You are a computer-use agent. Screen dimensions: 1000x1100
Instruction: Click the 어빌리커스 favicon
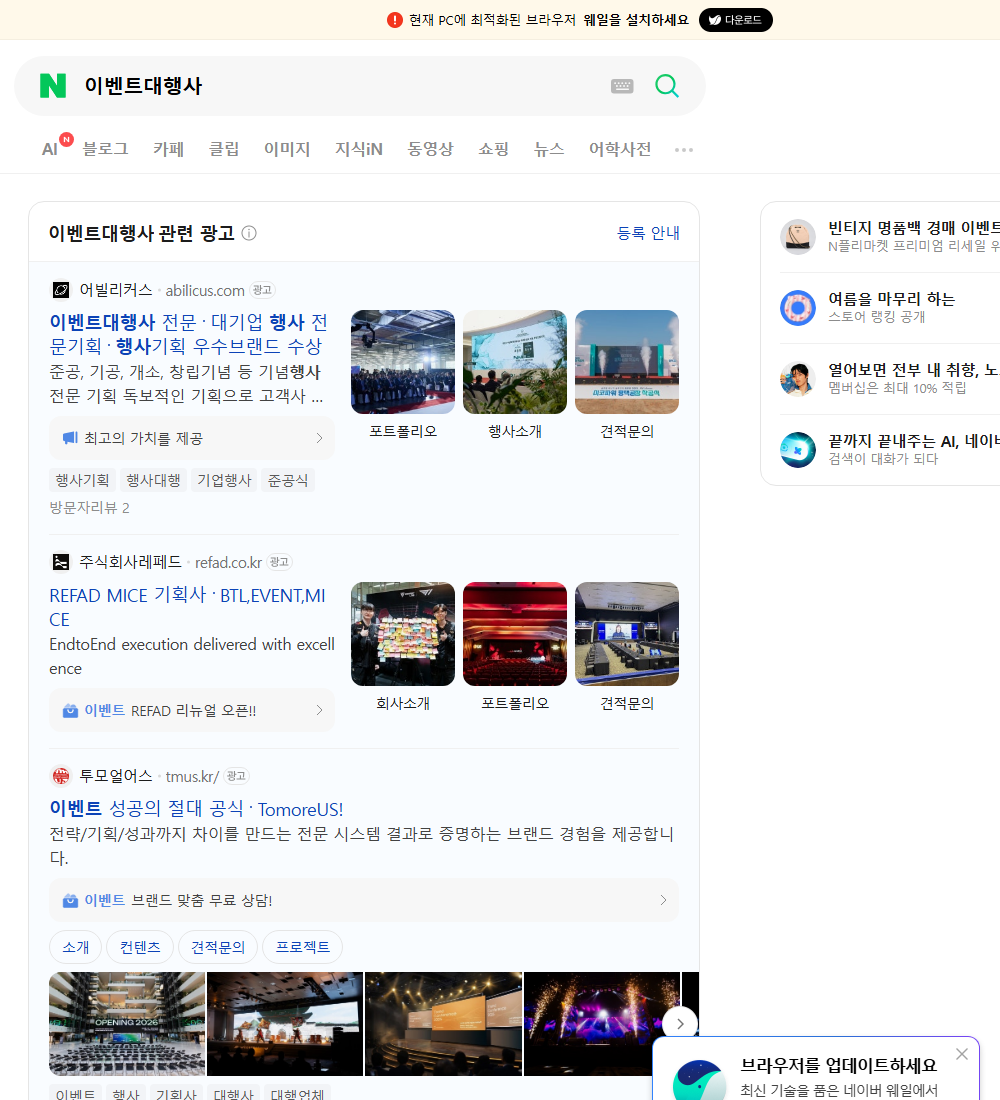click(61, 290)
